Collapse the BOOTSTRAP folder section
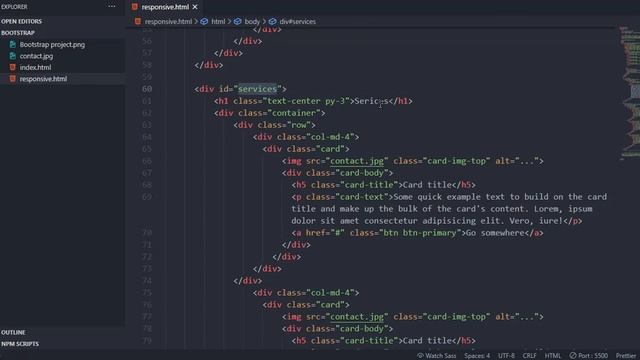This screenshot has height=360, width=640. click(x=18, y=33)
